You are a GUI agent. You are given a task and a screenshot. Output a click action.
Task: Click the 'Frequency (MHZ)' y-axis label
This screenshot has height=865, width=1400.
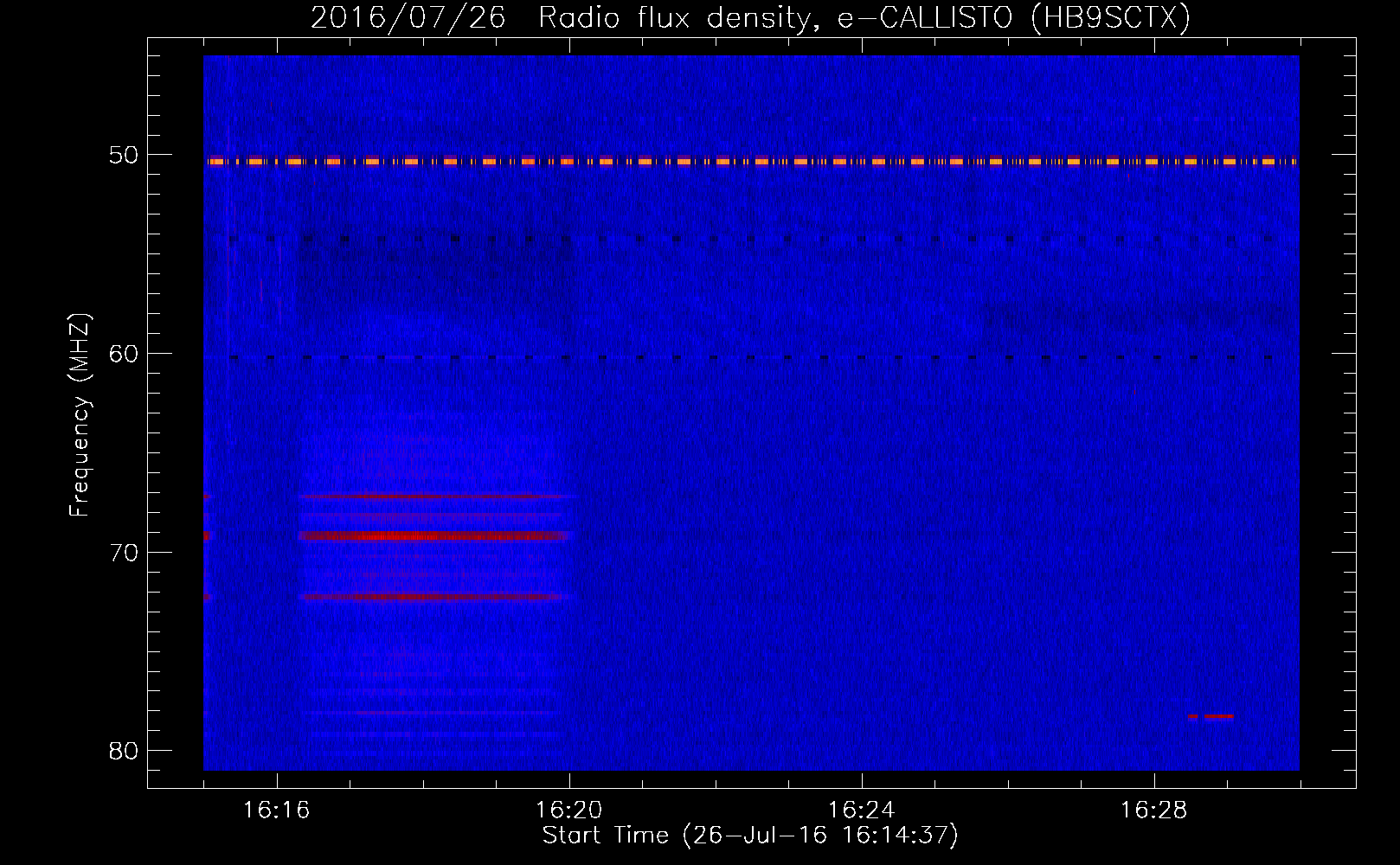80,415
